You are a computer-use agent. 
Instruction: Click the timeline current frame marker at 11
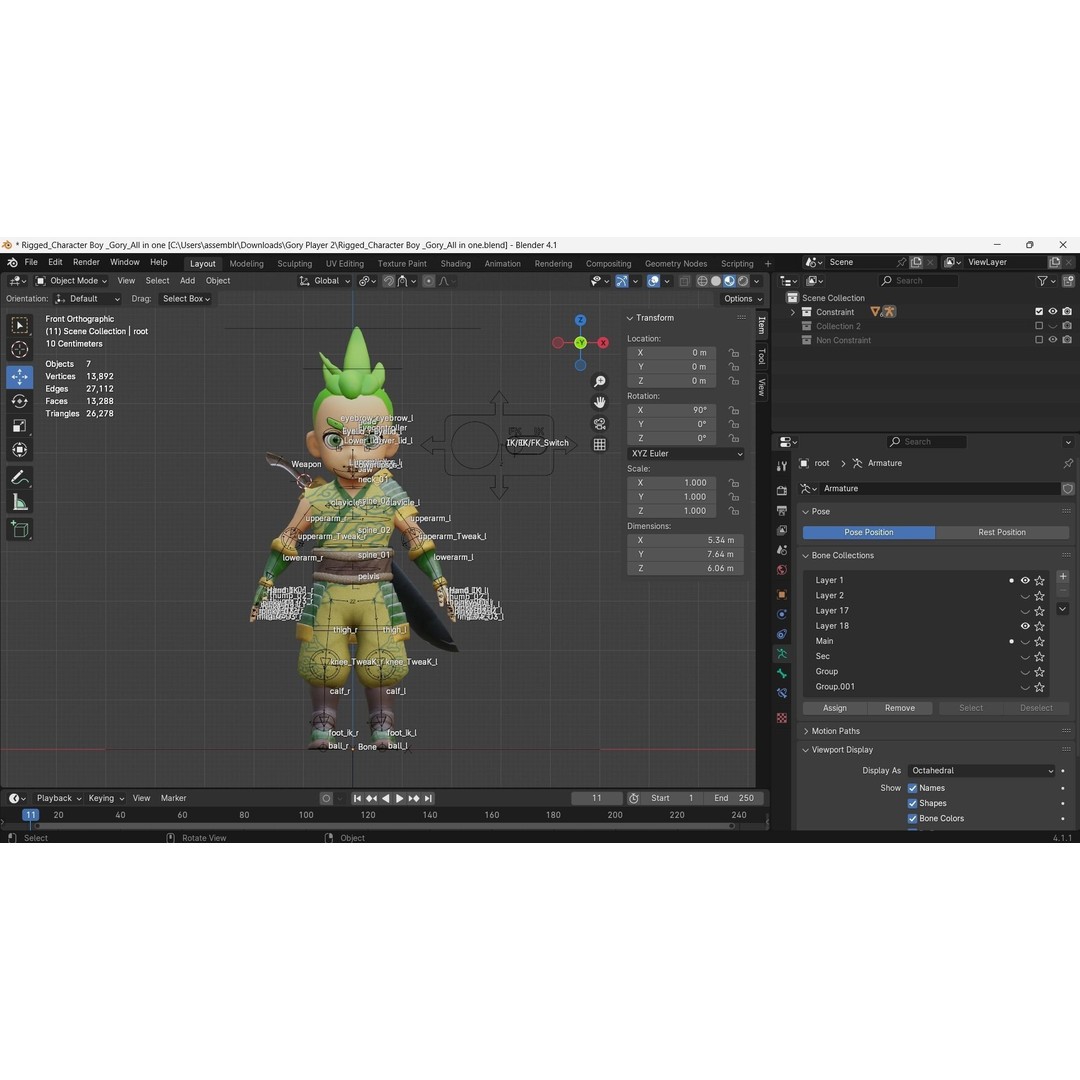tap(30, 816)
